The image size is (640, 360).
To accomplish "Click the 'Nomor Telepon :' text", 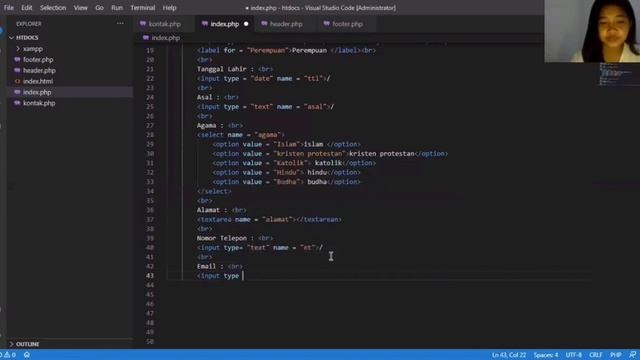I will [x=225, y=238].
